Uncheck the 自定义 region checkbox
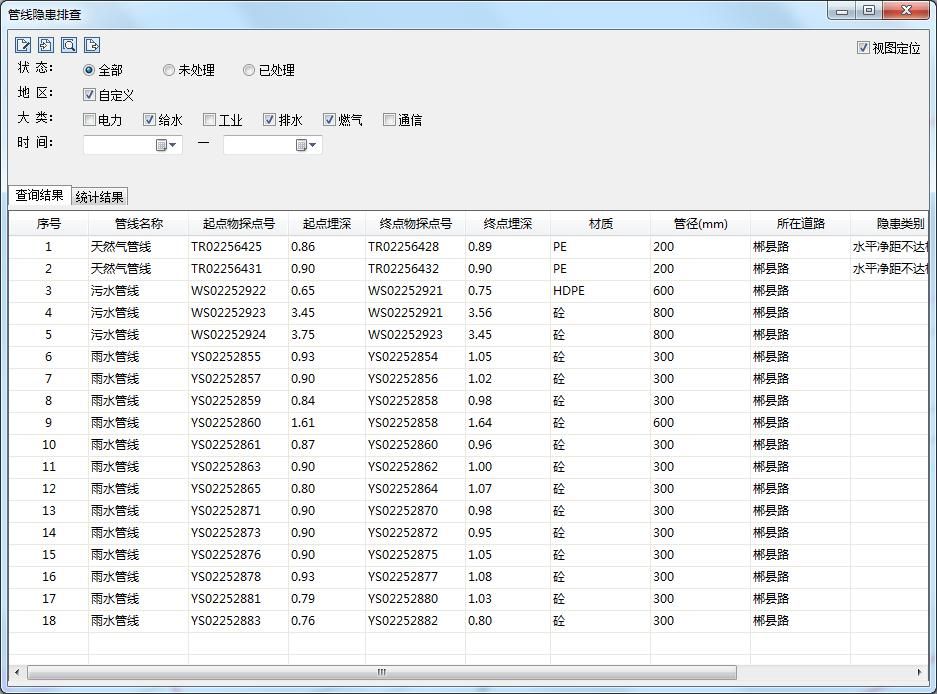 [89, 95]
